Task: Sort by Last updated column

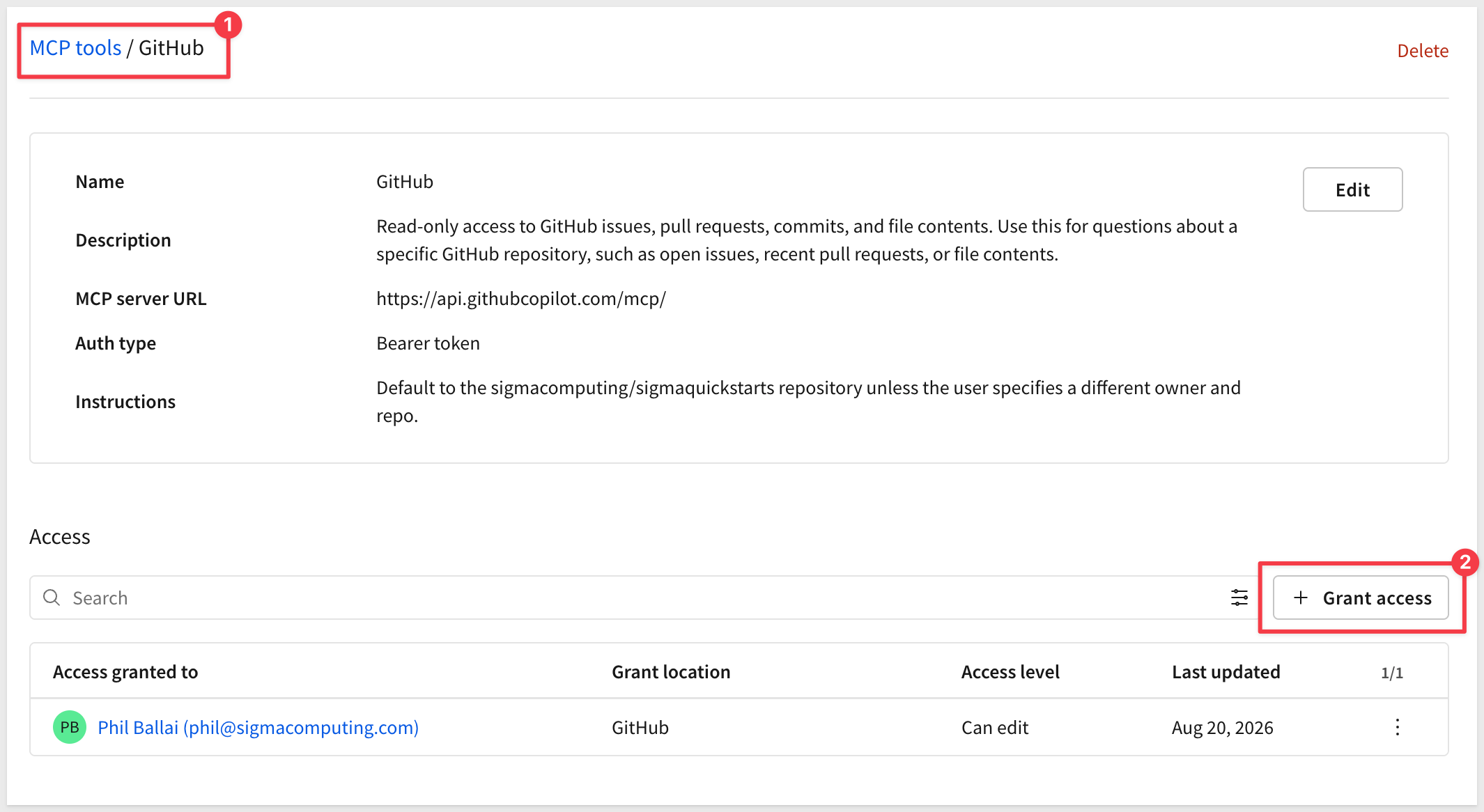Action: point(1226,672)
